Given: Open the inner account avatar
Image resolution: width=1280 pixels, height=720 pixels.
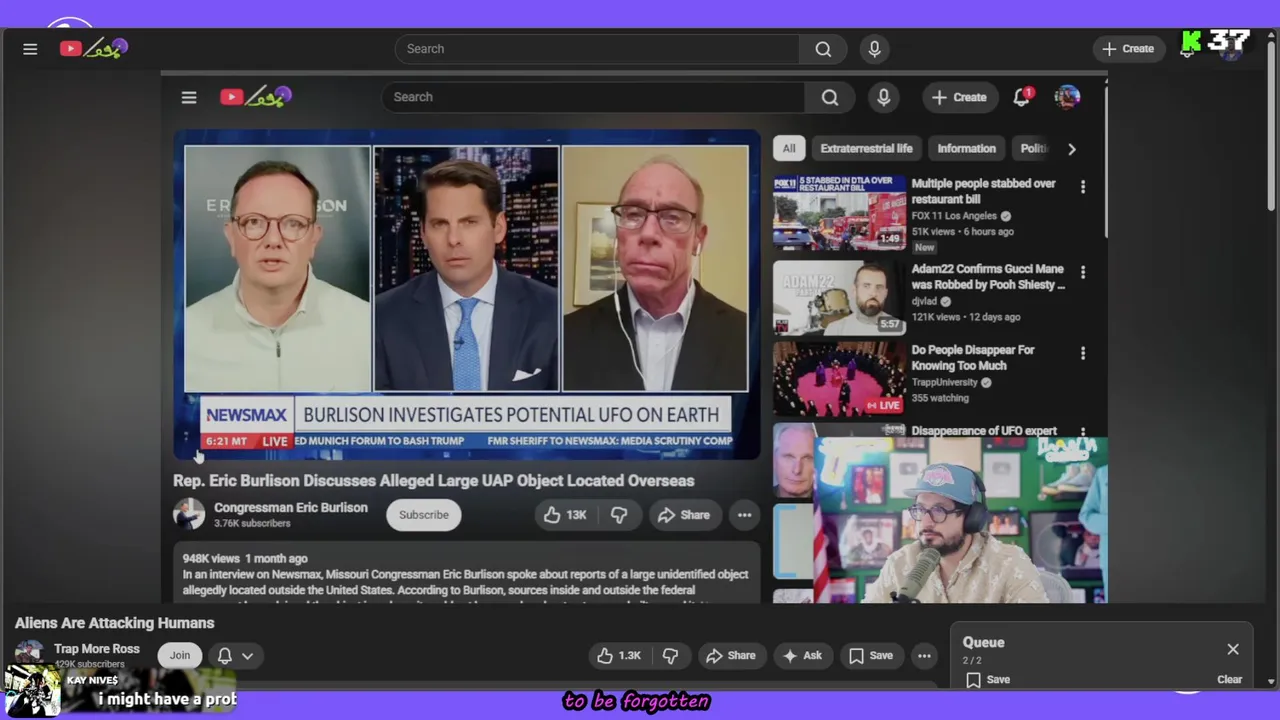Looking at the screenshot, I should [1067, 97].
